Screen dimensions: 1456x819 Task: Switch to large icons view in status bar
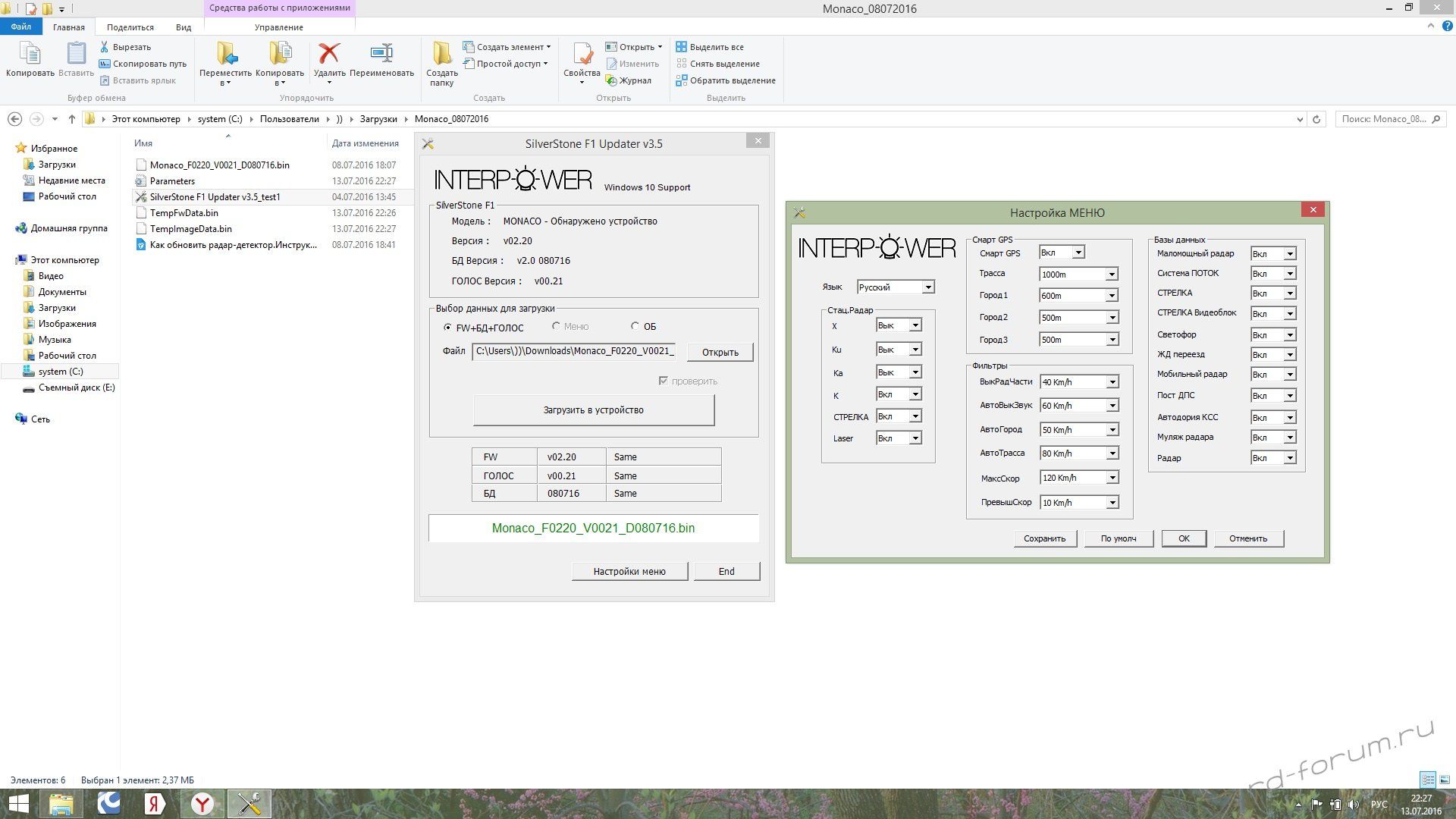[x=1445, y=780]
